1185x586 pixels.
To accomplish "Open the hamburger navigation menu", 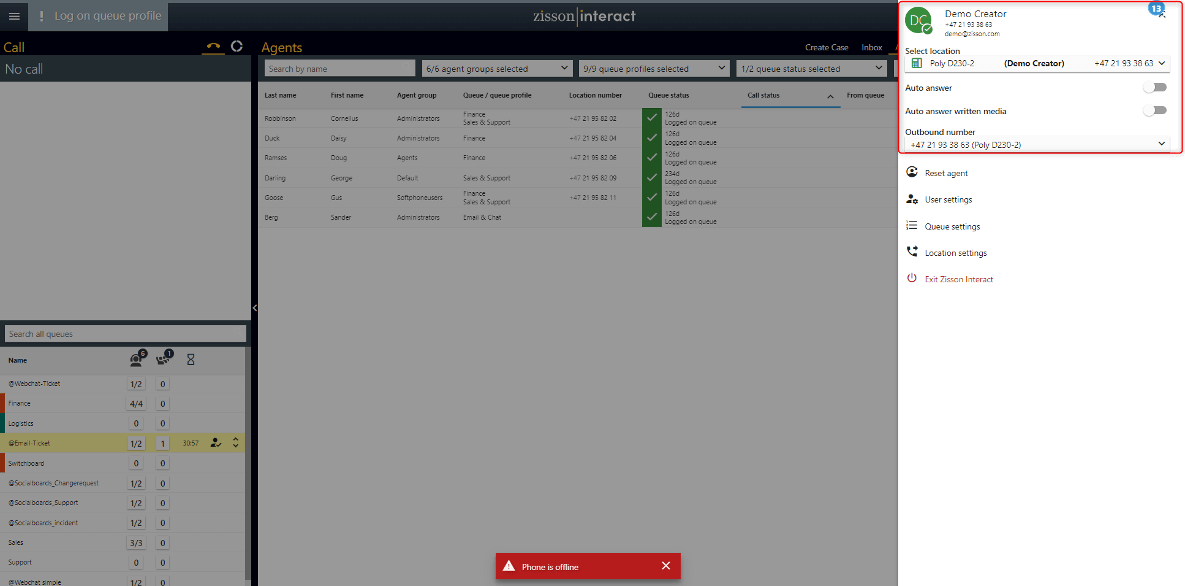I will point(14,16).
